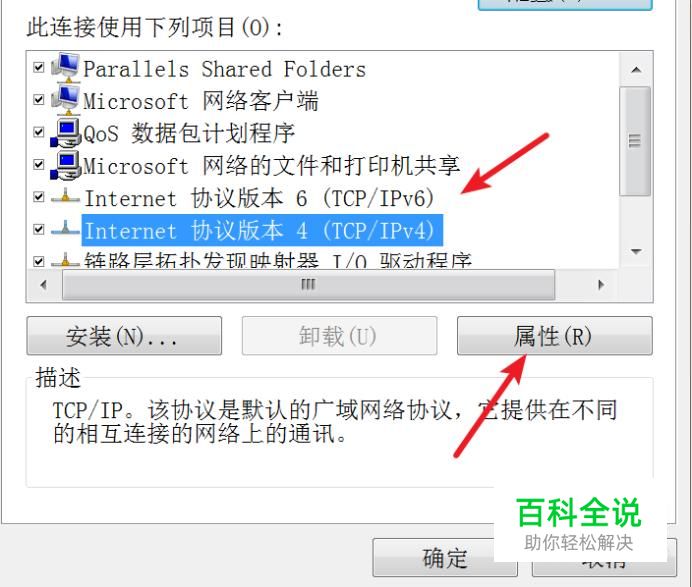692x587 pixels.
Task: Click the Microsoft 网络客户端 computer icon
Action: tap(66, 100)
